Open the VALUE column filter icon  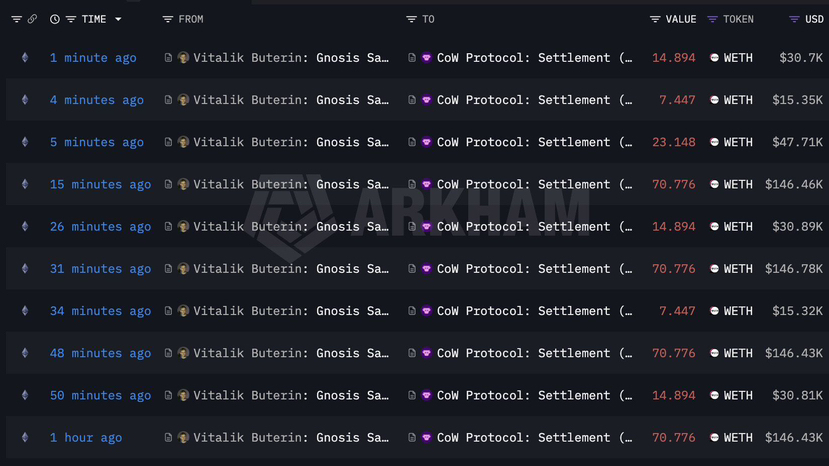[655, 19]
